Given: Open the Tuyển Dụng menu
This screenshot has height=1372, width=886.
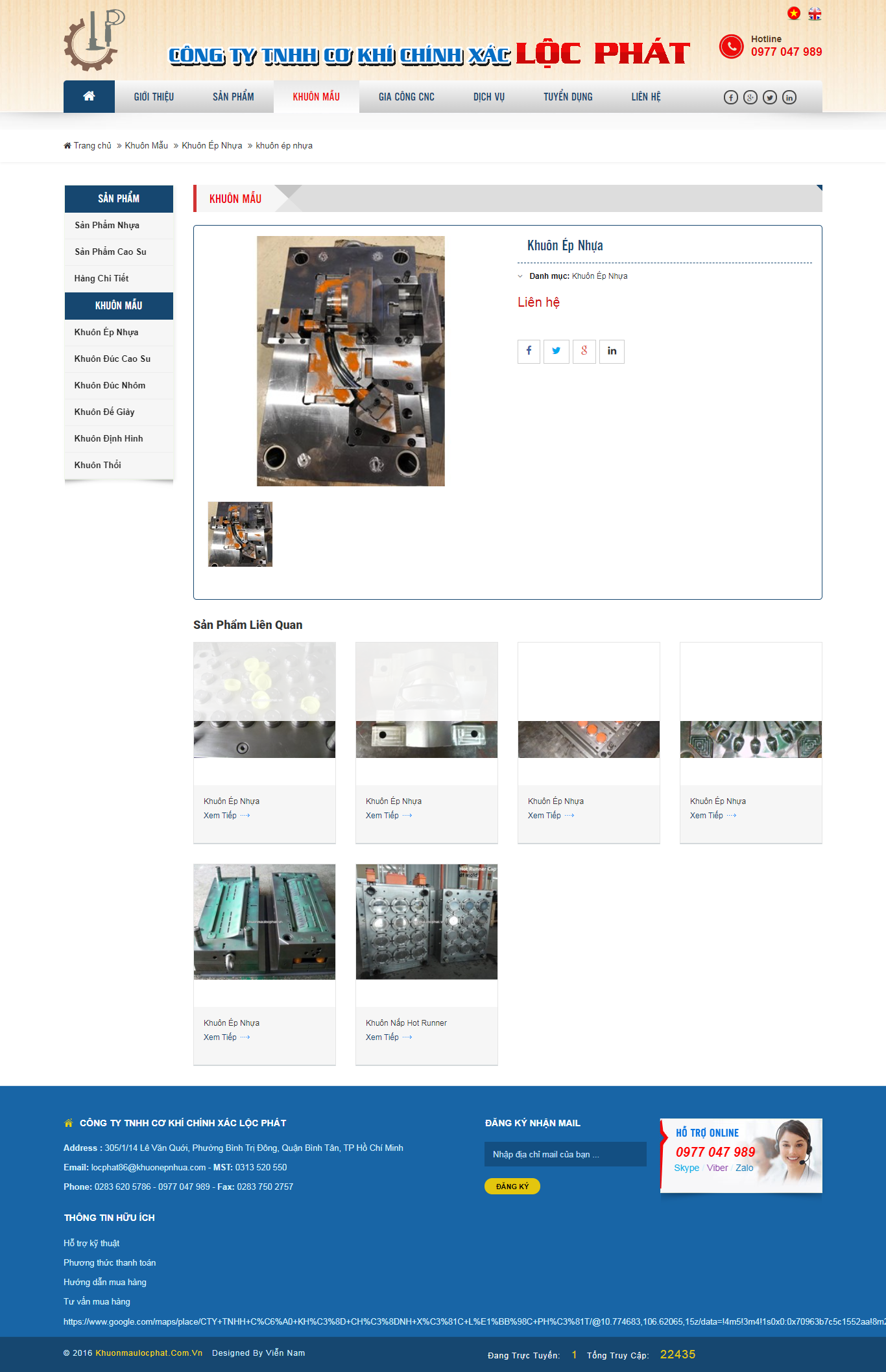Looking at the screenshot, I should tap(568, 97).
